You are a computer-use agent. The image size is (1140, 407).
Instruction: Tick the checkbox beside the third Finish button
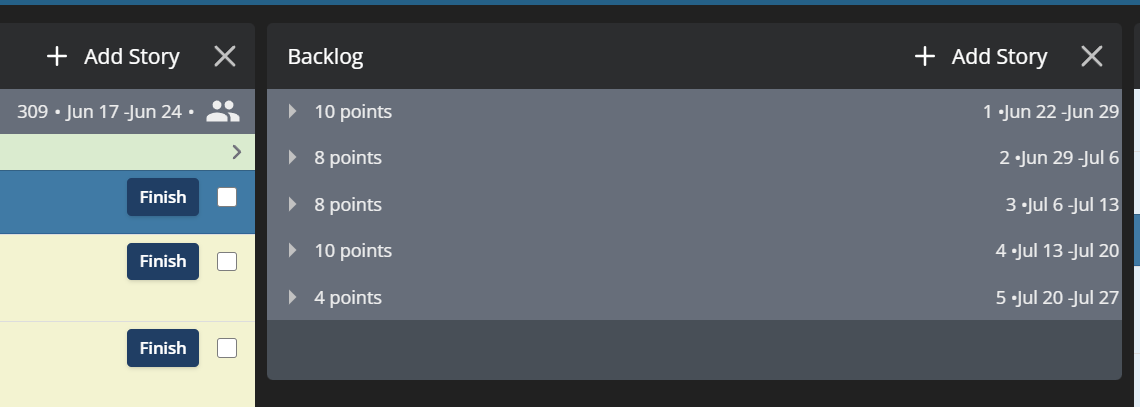(x=227, y=348)
